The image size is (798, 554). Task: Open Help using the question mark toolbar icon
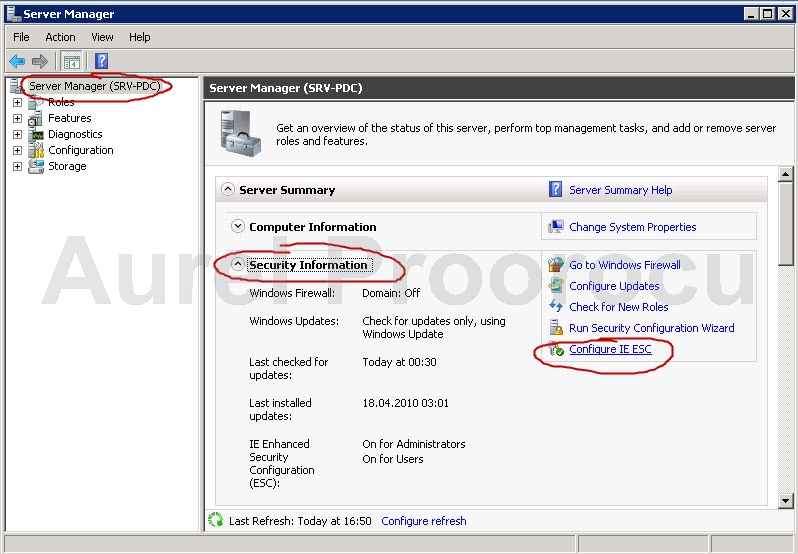click(x=101, y=61)
